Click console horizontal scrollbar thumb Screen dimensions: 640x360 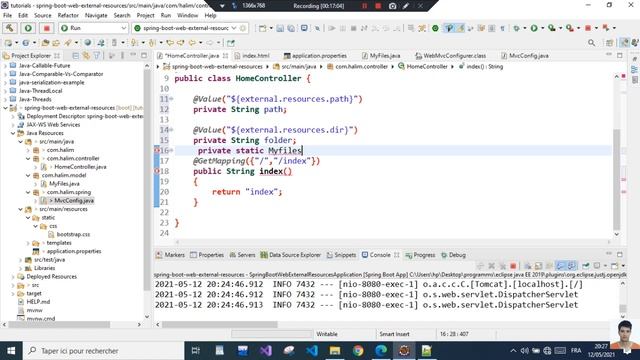(220, 325)
